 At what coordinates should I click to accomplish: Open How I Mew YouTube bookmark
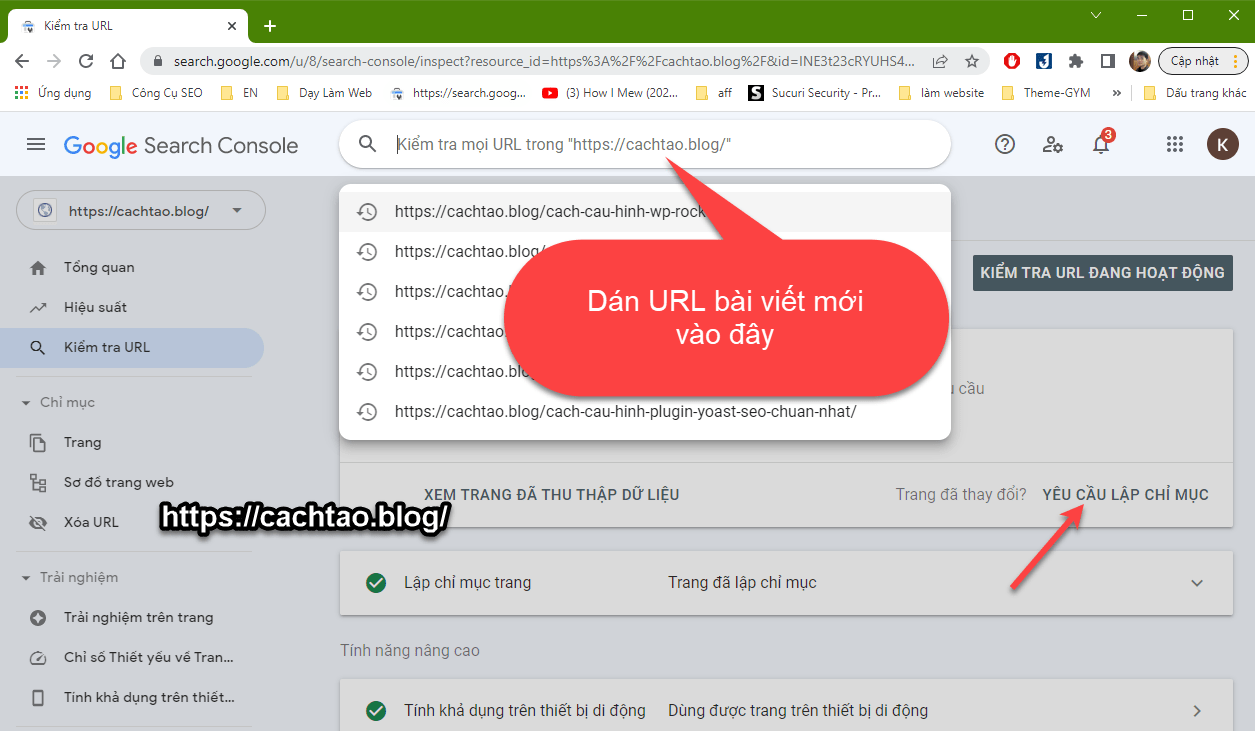pos(611,93)
